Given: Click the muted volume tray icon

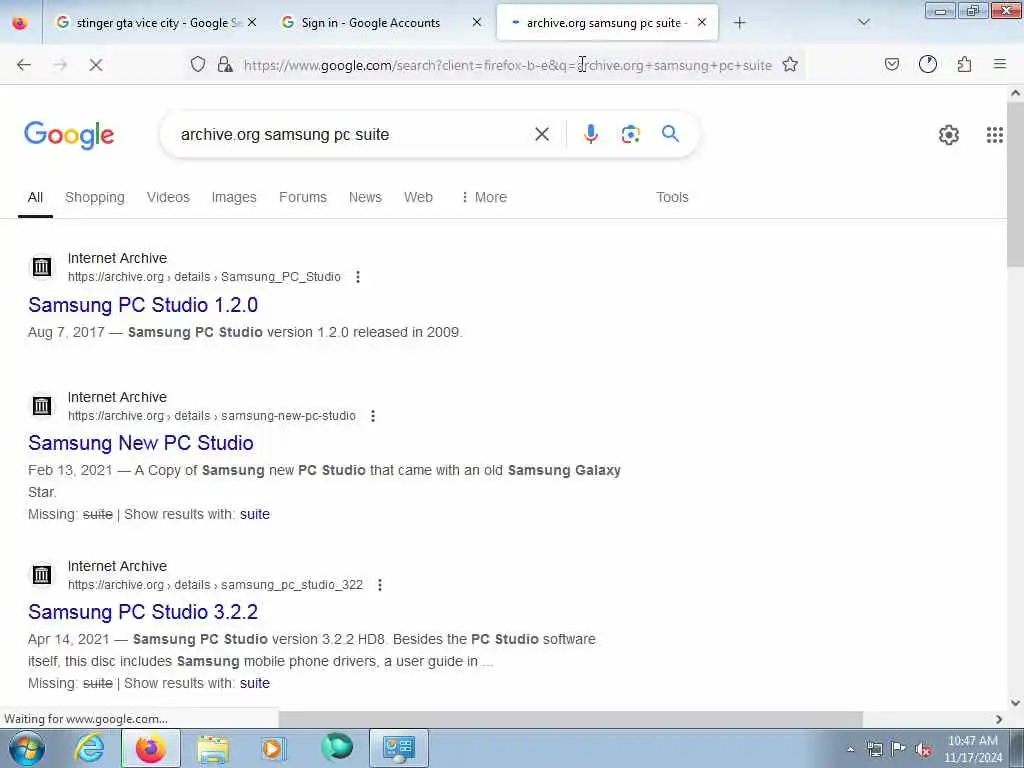Looking at the screenshot, I should pos(923,749).
